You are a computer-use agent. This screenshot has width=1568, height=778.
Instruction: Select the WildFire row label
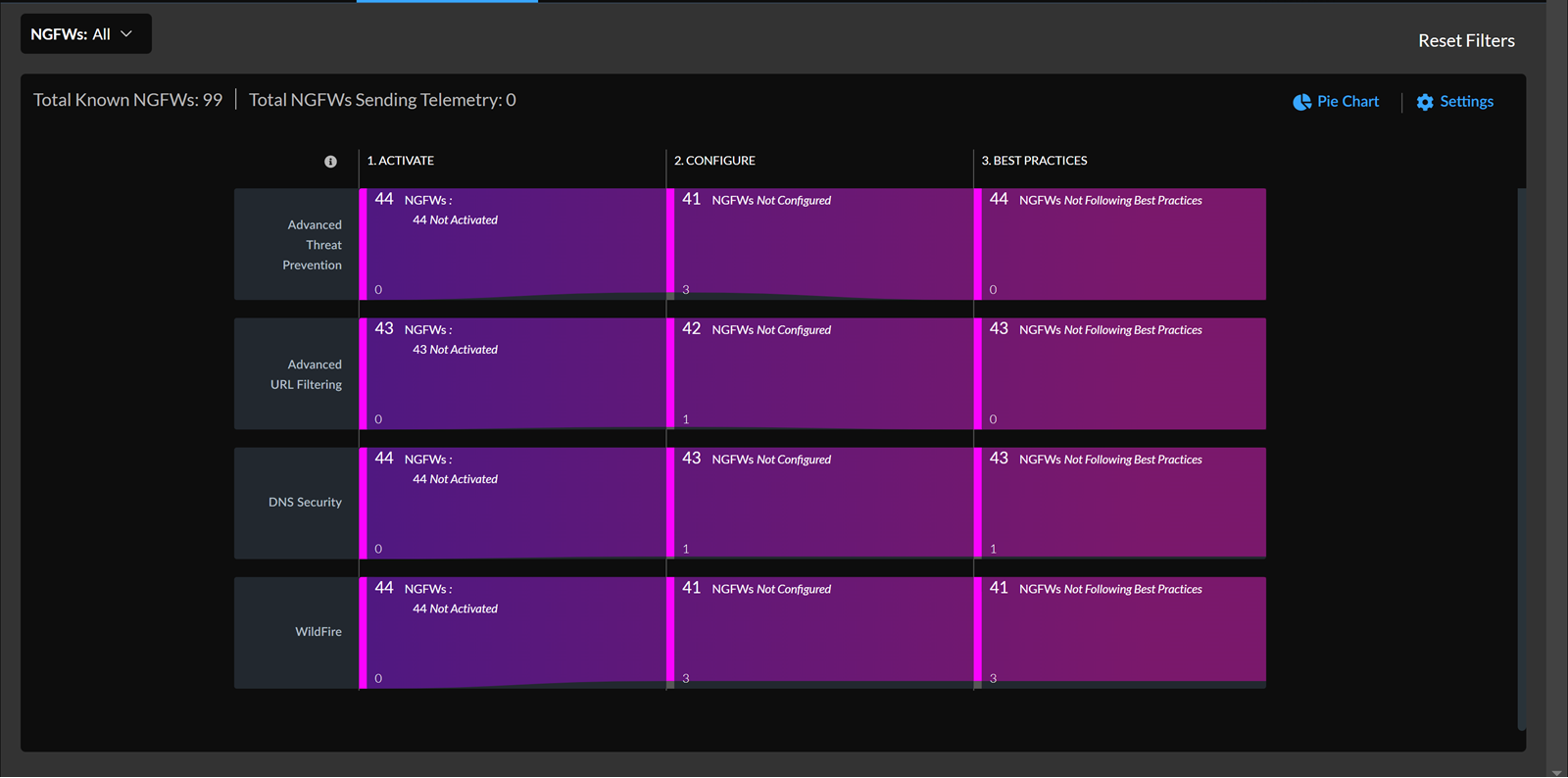[318, 632]
